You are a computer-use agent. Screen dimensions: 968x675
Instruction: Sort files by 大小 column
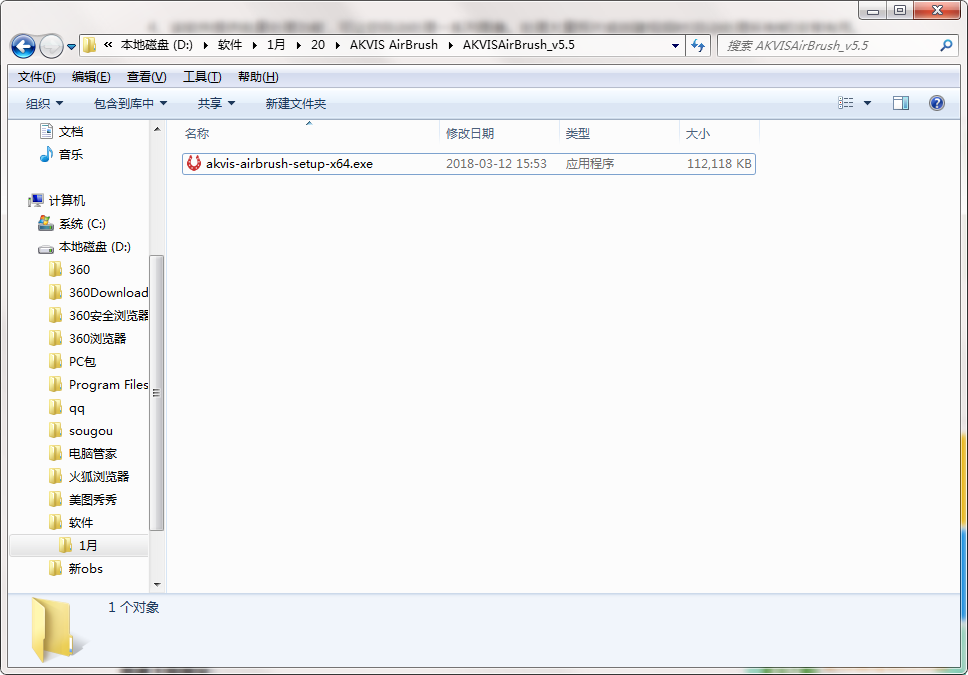tap(698, 133)
